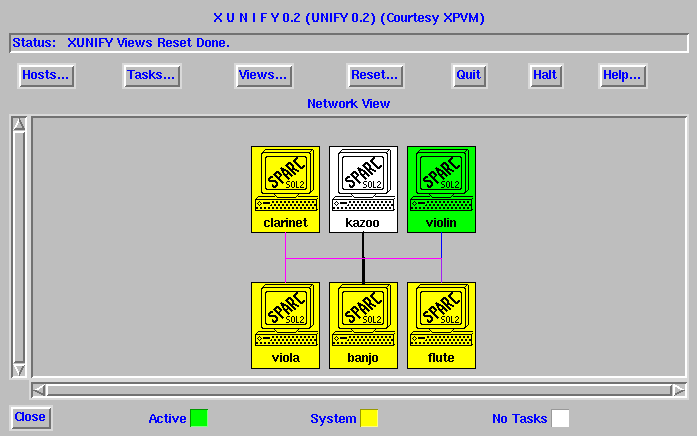Click the vertical scrollbar down arrow
697x436 pixels.
click(x=19, y=370)
